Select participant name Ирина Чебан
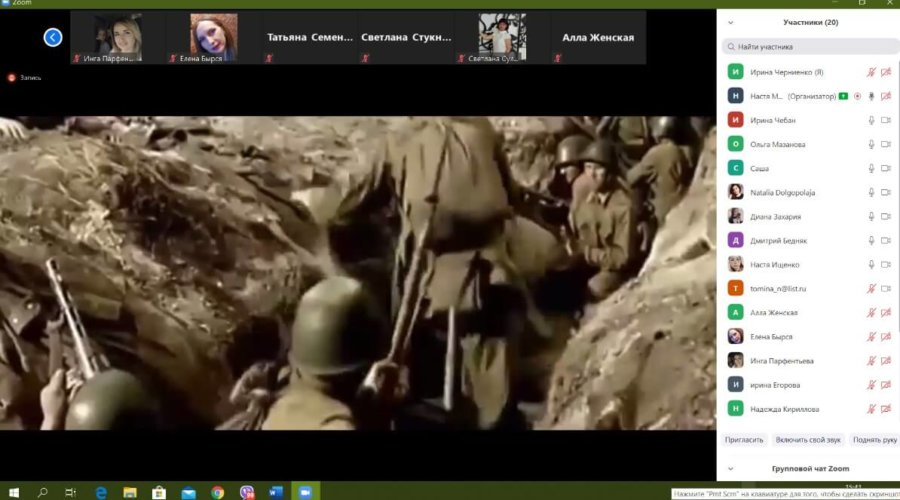The image size is (900, 500). pyautogui.click(x=773, y=121)
